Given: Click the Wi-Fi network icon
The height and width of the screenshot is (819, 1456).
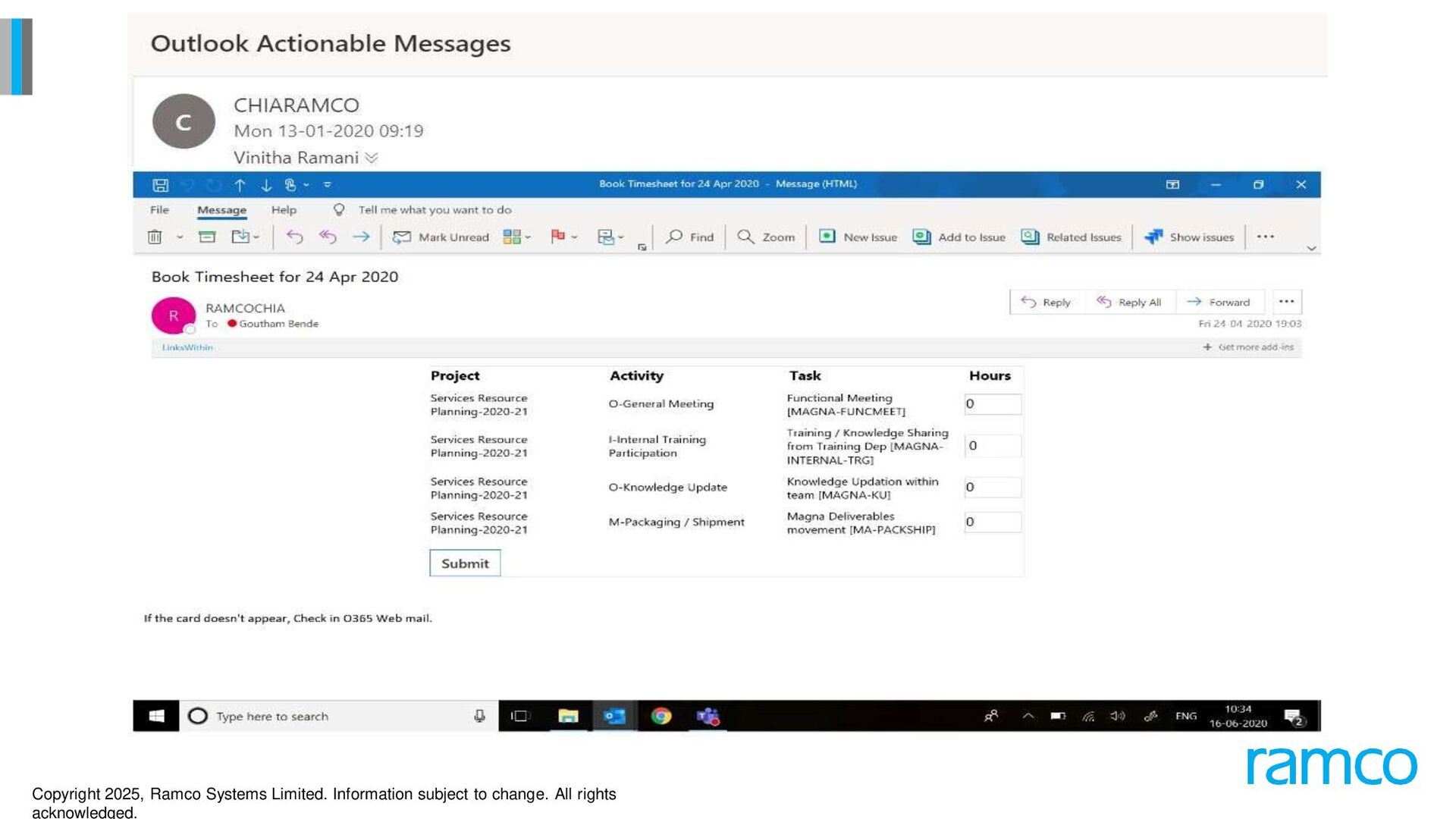Looking at the screenshot, I should click(1088, 716).
